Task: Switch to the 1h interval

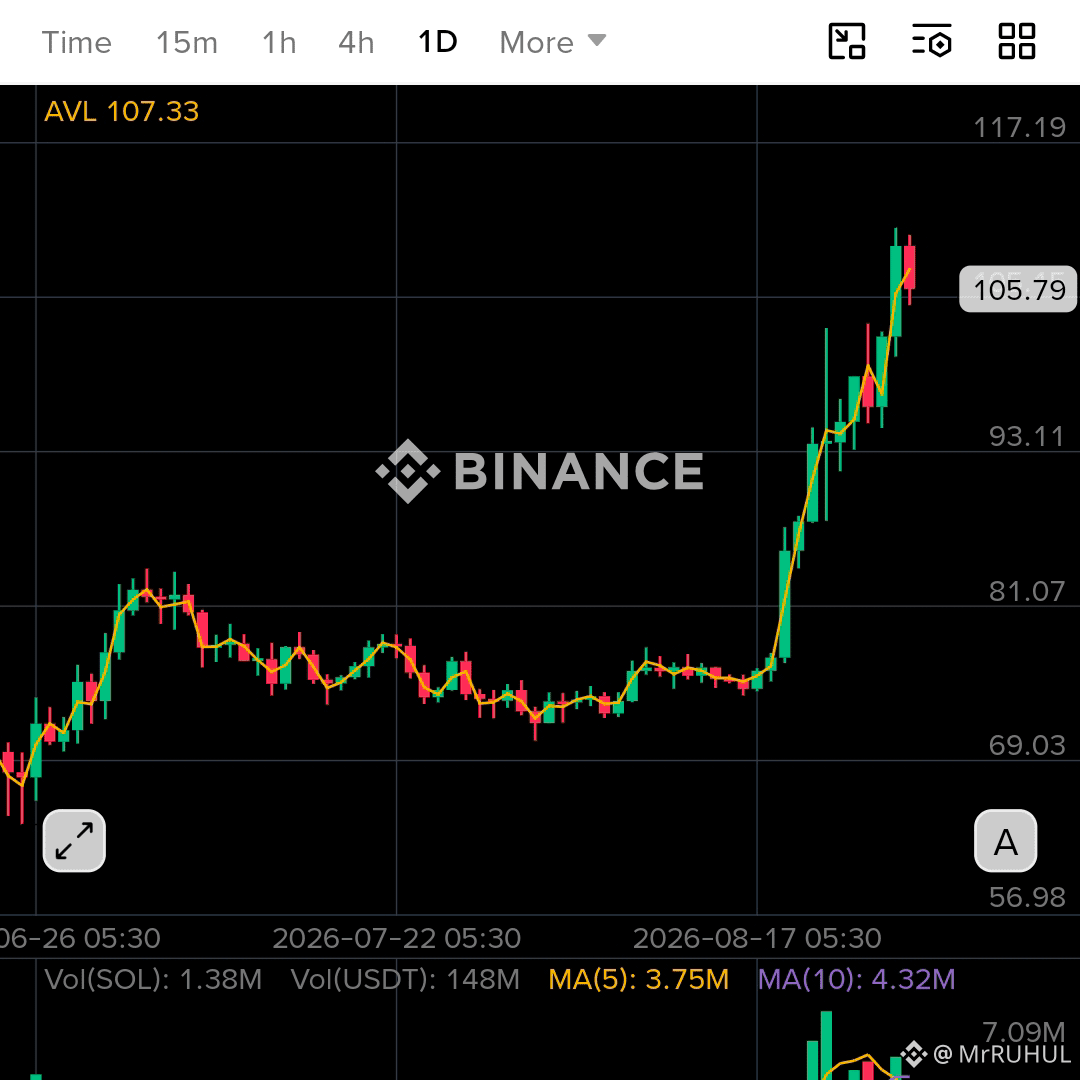Action: tap(279, 43)
